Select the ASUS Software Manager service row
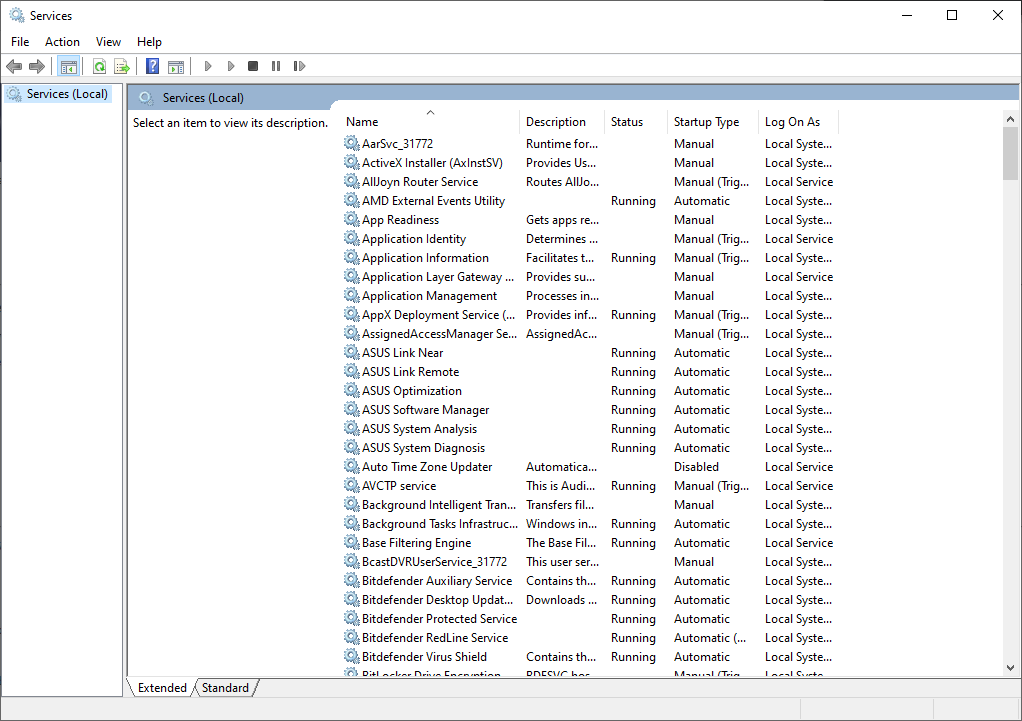 [x=425, y=410]
